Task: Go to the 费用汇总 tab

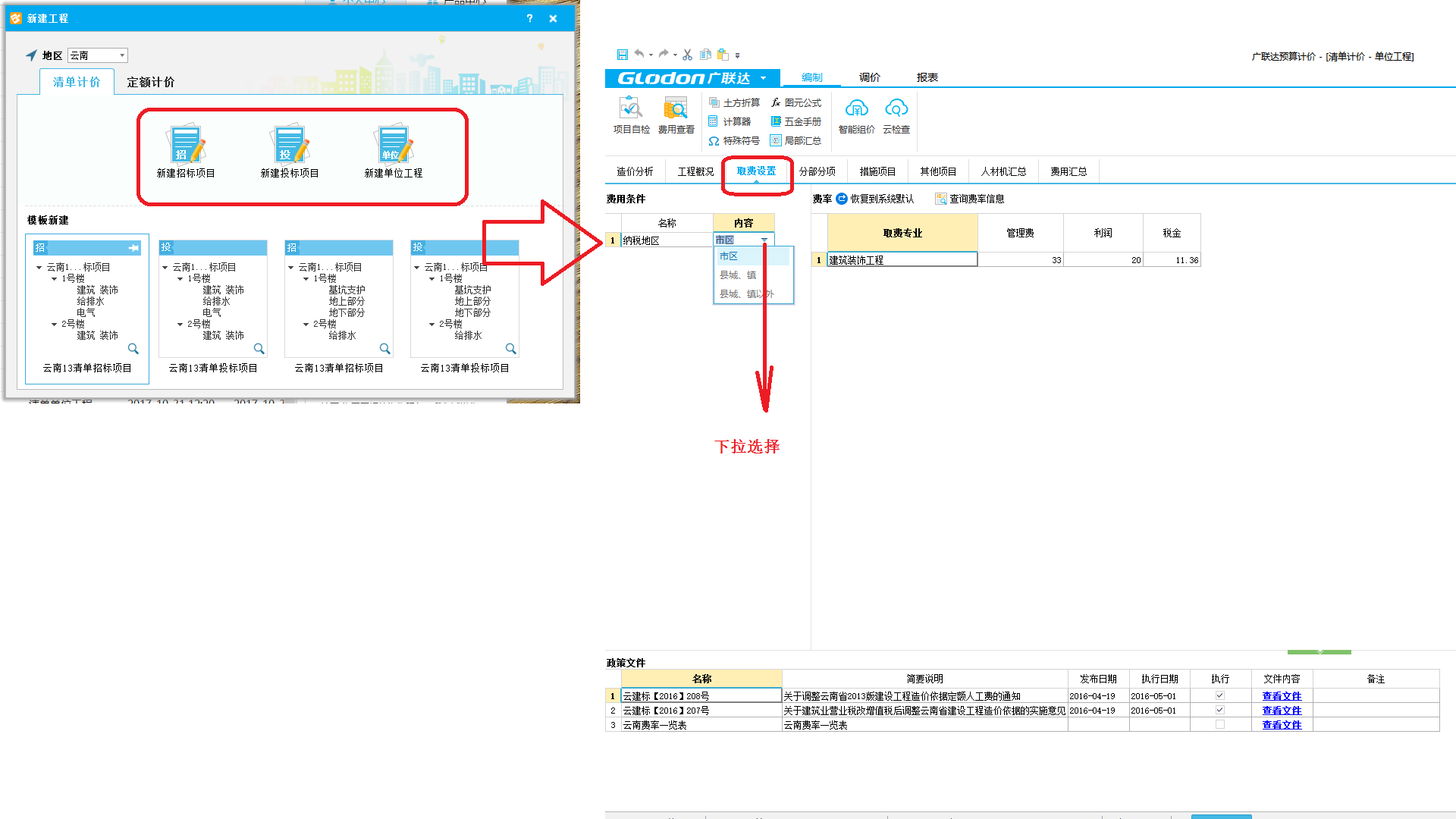Action: (1068, 171)
